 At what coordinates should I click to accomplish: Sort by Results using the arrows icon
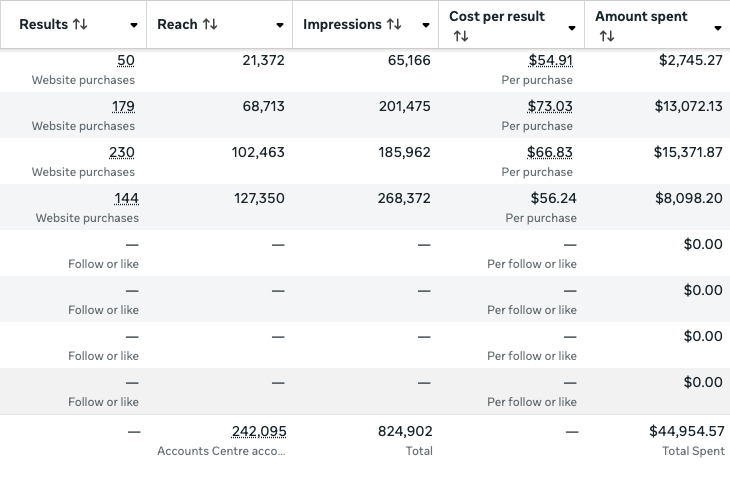(80, 24)
